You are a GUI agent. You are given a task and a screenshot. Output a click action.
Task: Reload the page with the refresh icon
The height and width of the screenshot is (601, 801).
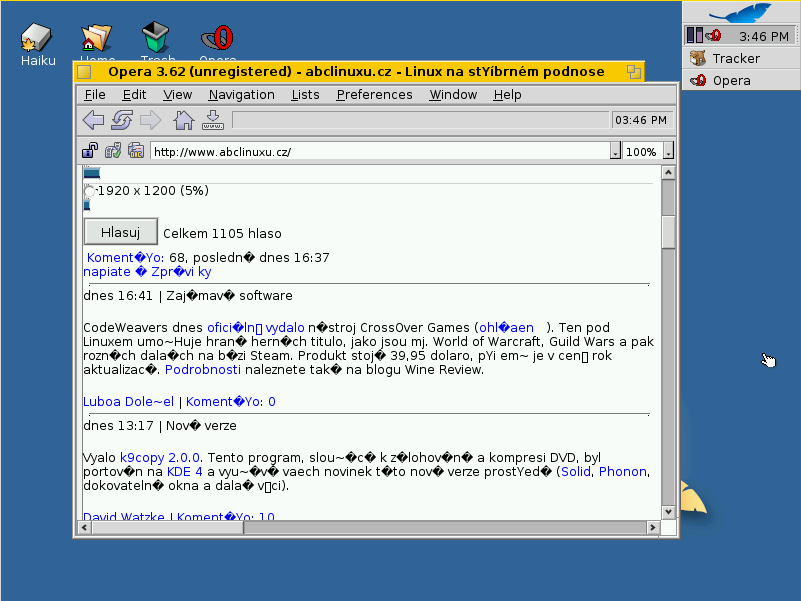[x=122, y=120]
